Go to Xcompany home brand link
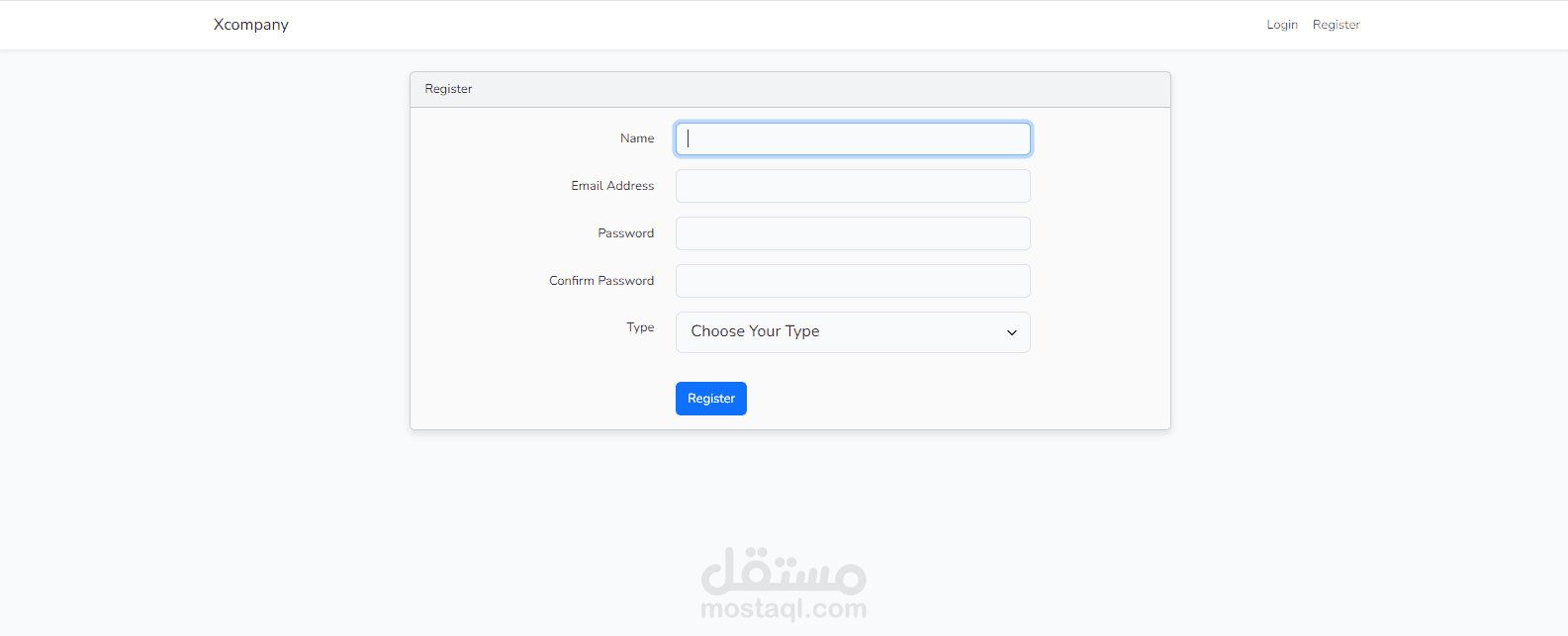The height and width of the screenshot is (636, 1568). [251, 25]
